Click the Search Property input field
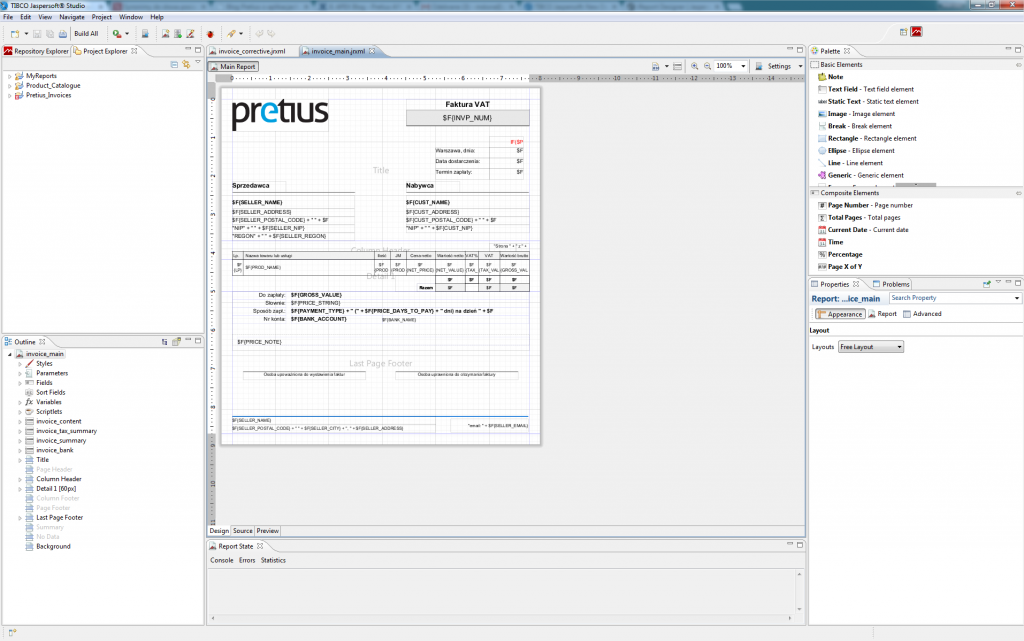Screen dimensions: 1024x641 point(954,298)
